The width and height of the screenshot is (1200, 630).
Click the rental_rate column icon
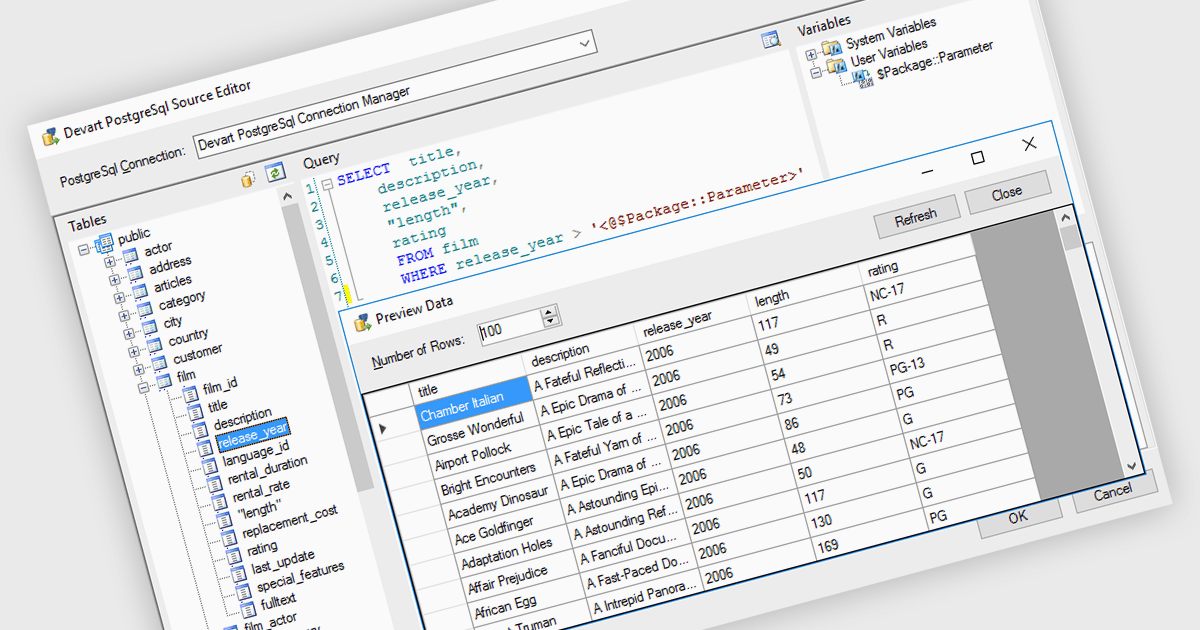pos(219,501)
